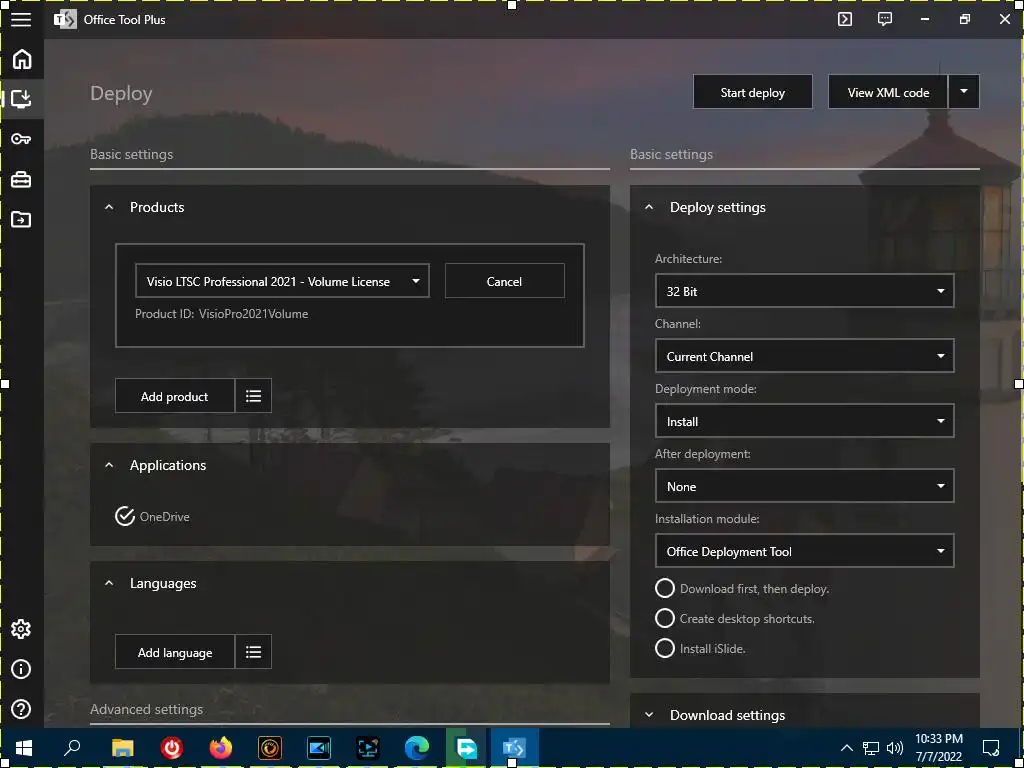The height and width of the screenshot is (768, 1024).
Task: Show hidden system tray icons
Action: click(x=846, y=748)
